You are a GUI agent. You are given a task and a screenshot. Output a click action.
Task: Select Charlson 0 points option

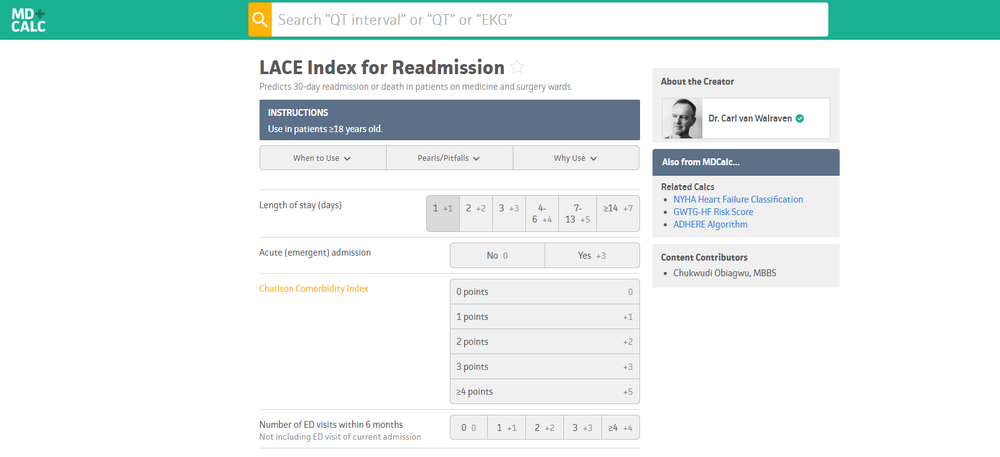tap(545, 292)
